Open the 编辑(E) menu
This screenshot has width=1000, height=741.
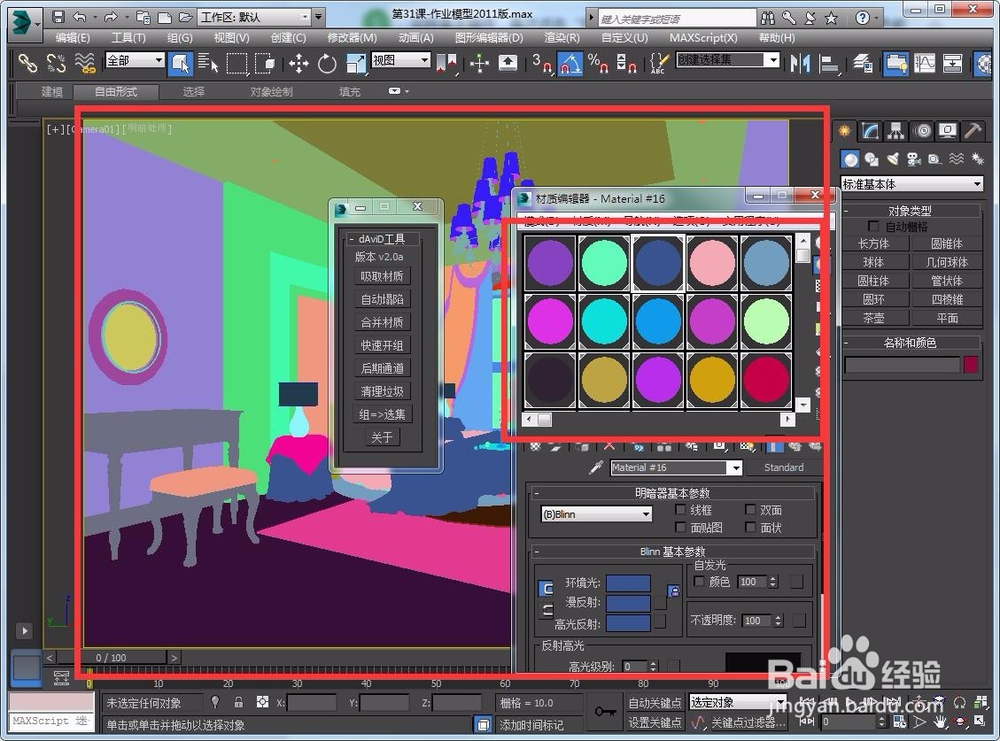(72, 38)
